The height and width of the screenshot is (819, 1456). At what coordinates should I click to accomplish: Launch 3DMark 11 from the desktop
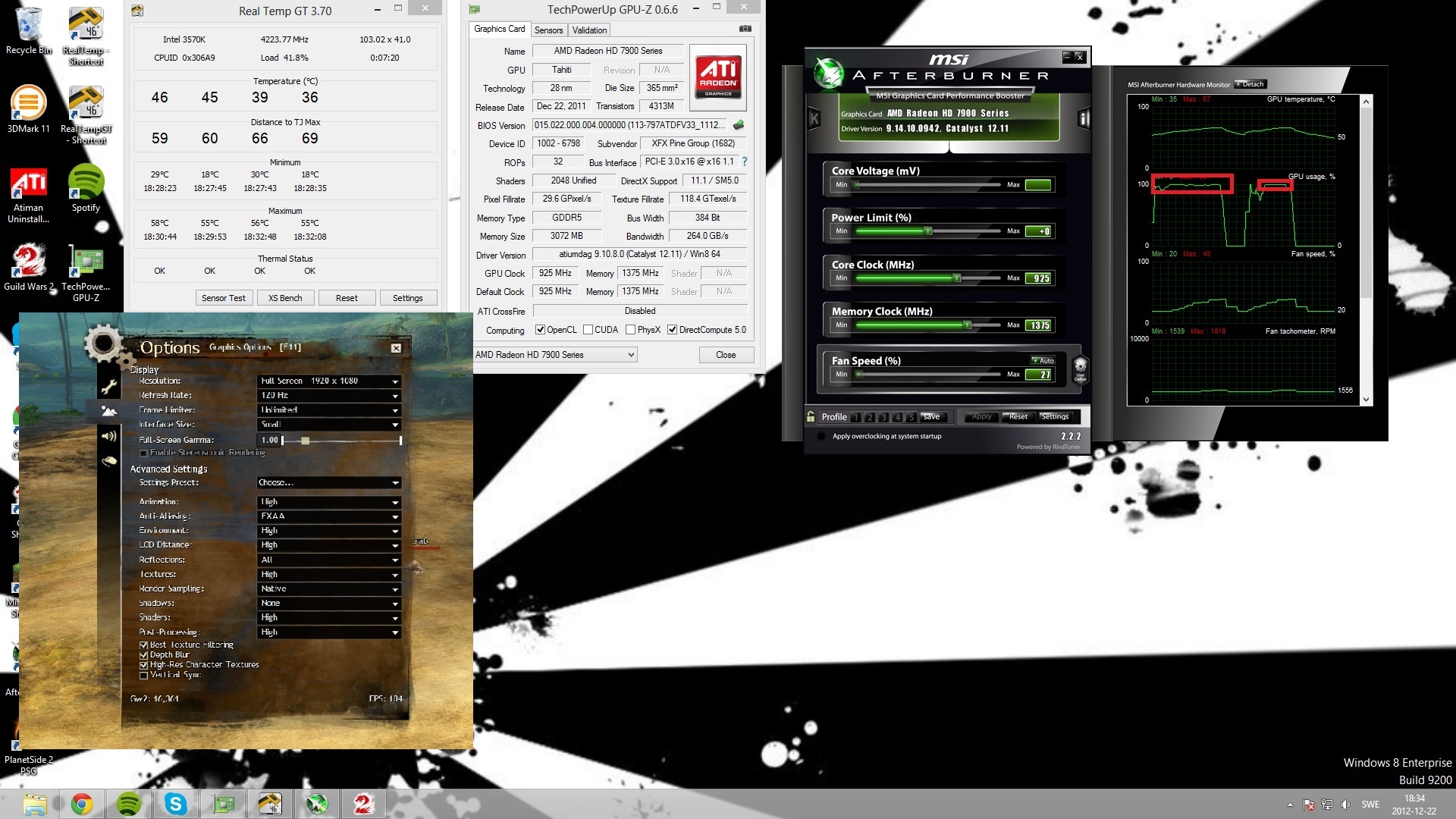point(28,109)
